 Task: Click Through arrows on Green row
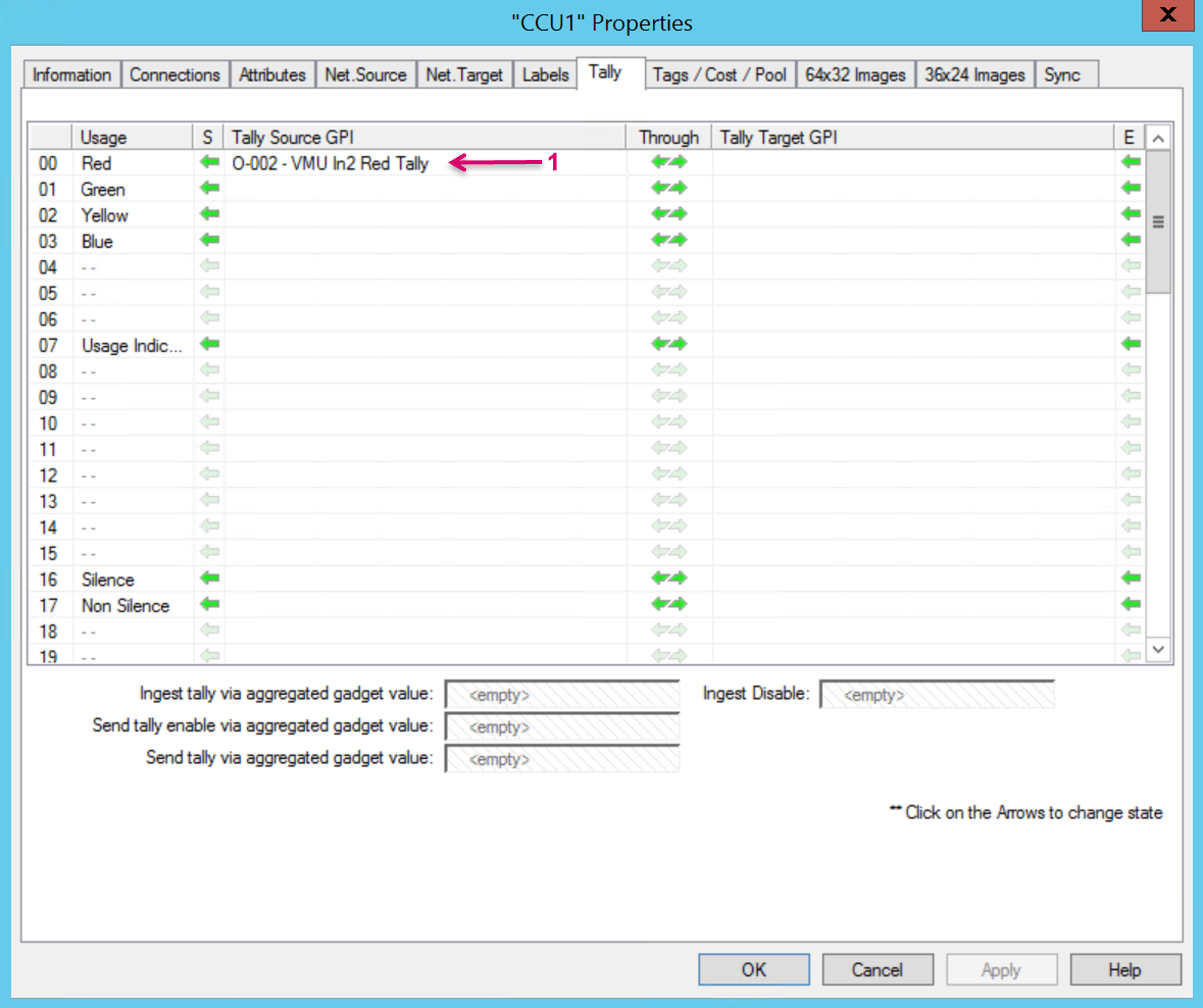coord(669,188)
